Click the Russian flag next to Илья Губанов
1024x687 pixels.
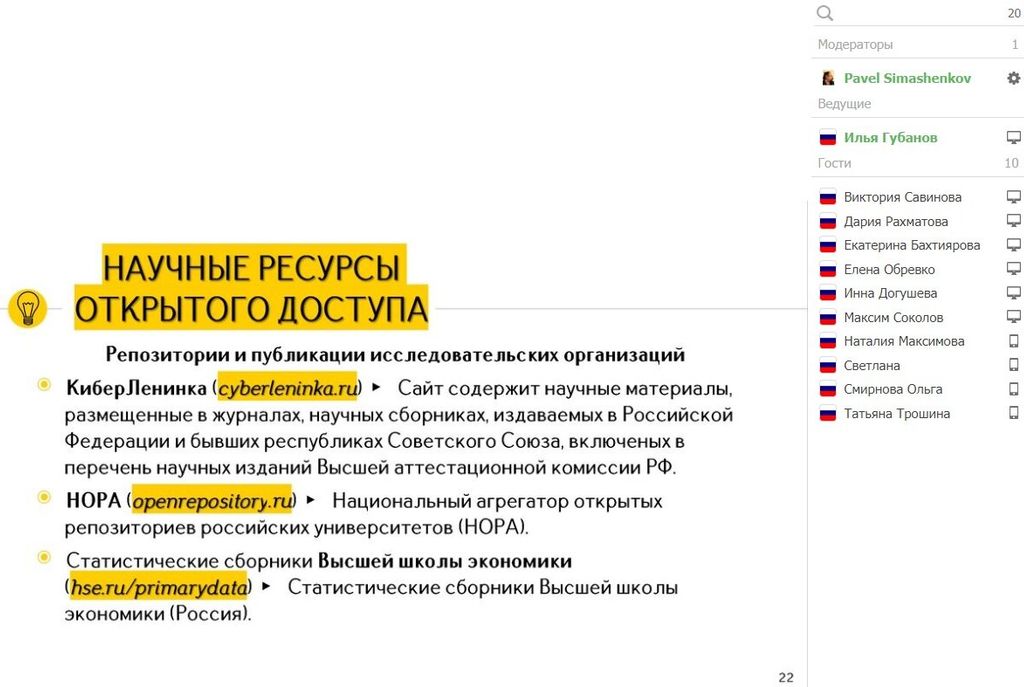point(827,138)
